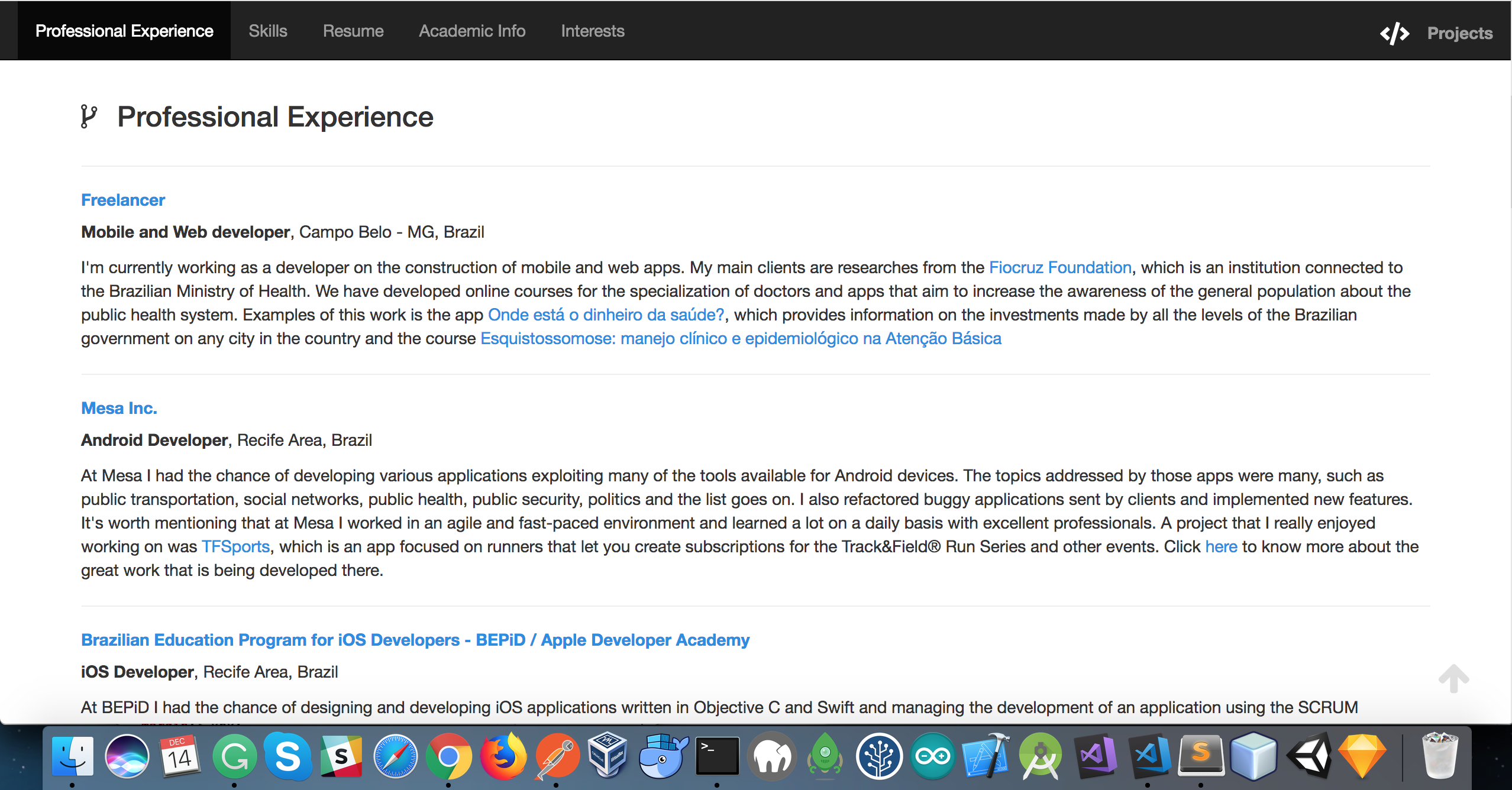Open Docker from the dock
The height and width of the screenshot is (790, 1512).
pyautogui.click(x=663, y=756)
